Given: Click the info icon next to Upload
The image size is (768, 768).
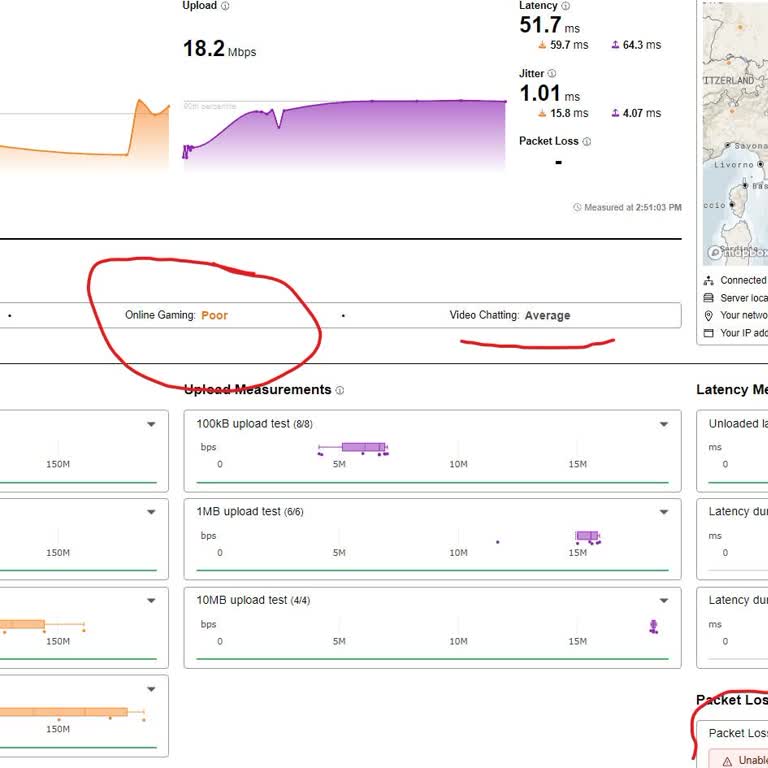Looking at the screenshot, I should 225,6.
